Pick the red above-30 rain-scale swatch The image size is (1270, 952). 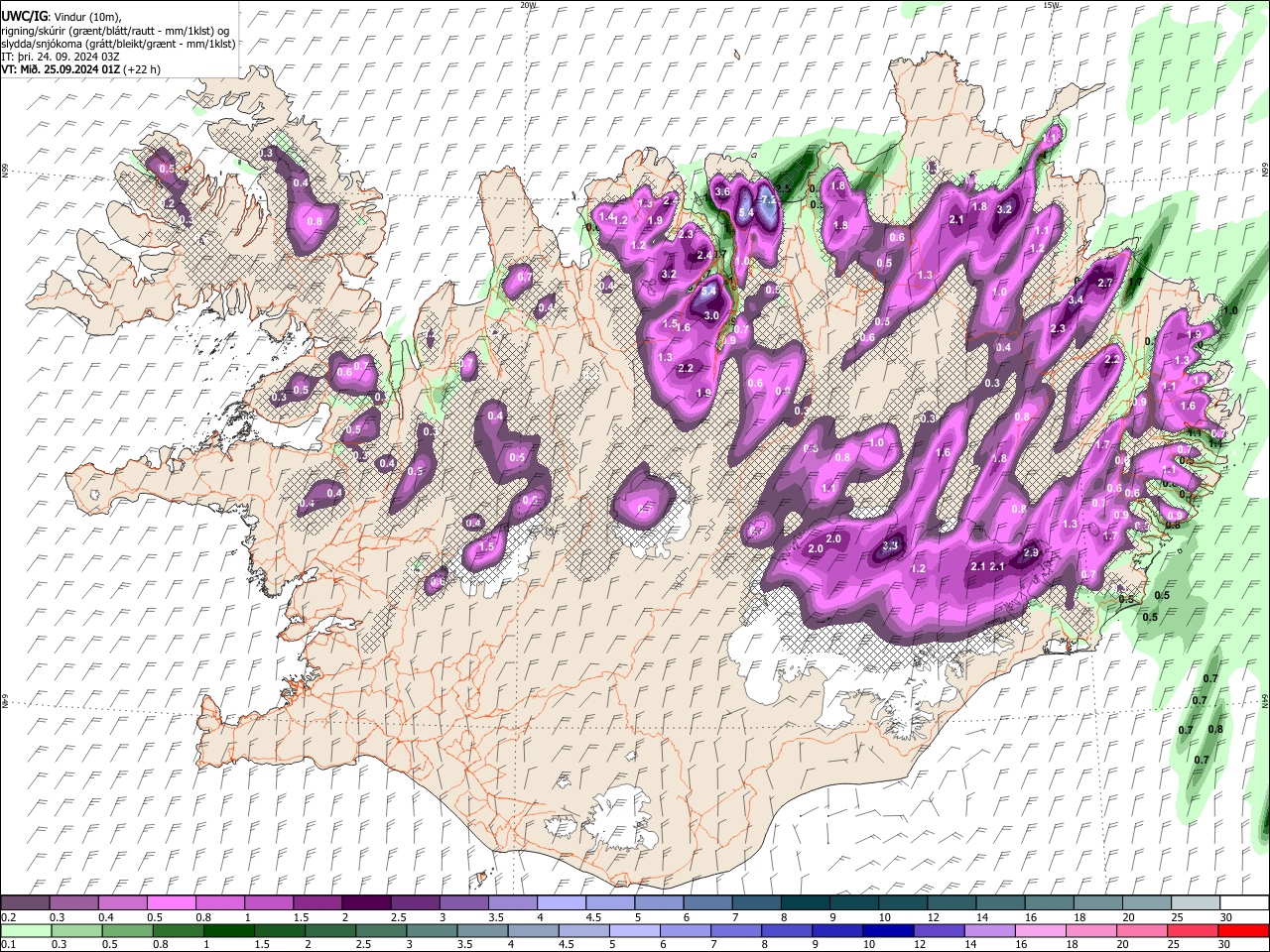[x=1244, y=930]
